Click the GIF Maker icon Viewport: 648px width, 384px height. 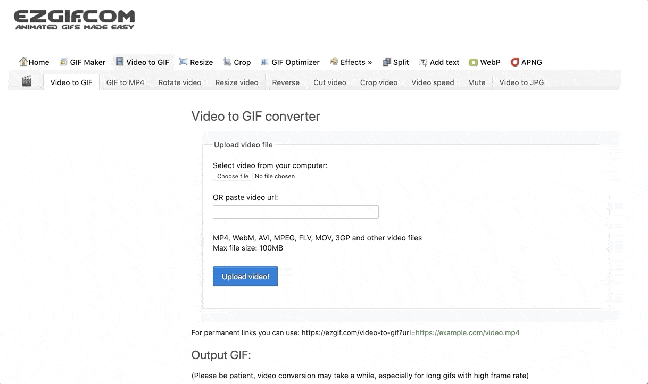64,62
